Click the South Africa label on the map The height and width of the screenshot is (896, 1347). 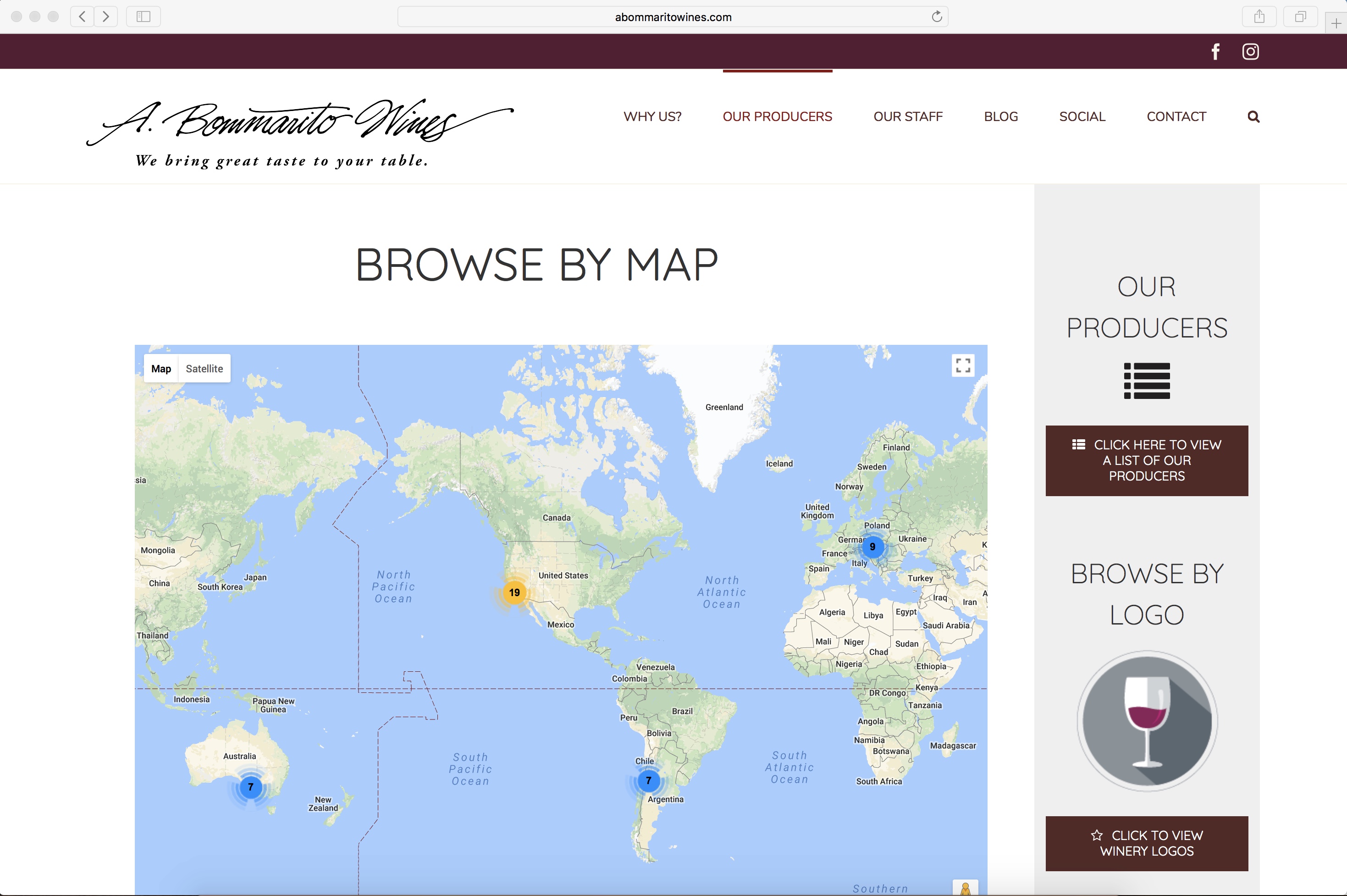point(878,782)
